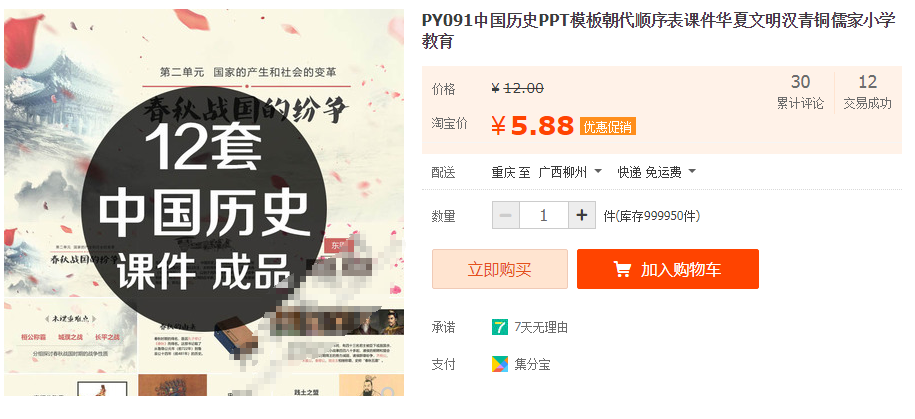This screenshot has height=419, width=915.
Task: Click the dropdown arrow next to 免运费
Action: [x=692, y=172]
